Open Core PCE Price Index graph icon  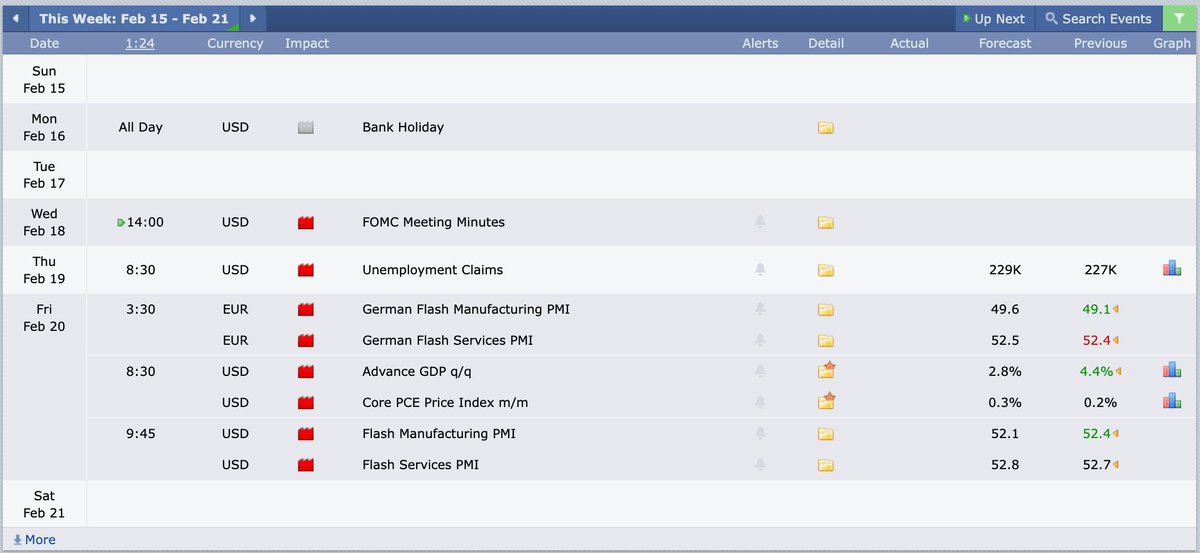(1172, 401)
